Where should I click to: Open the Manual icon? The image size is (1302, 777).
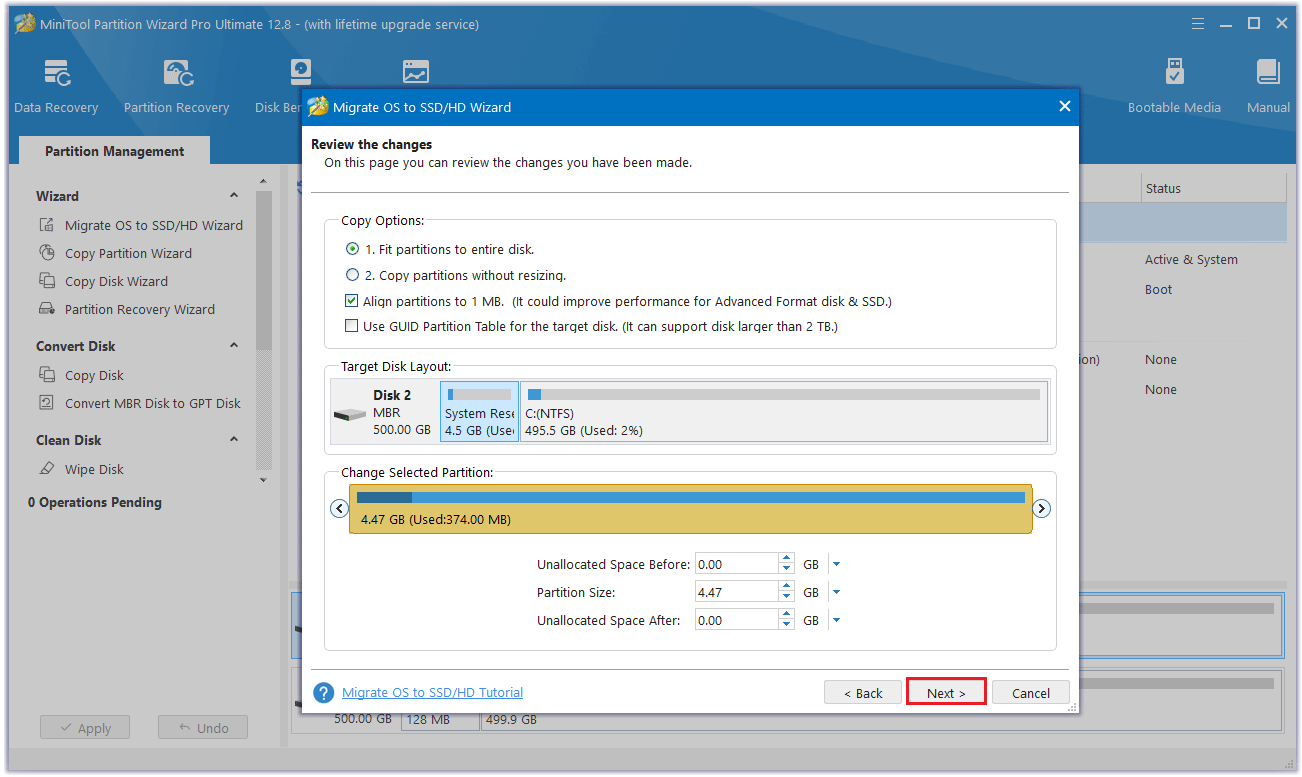pos(1268,85)
